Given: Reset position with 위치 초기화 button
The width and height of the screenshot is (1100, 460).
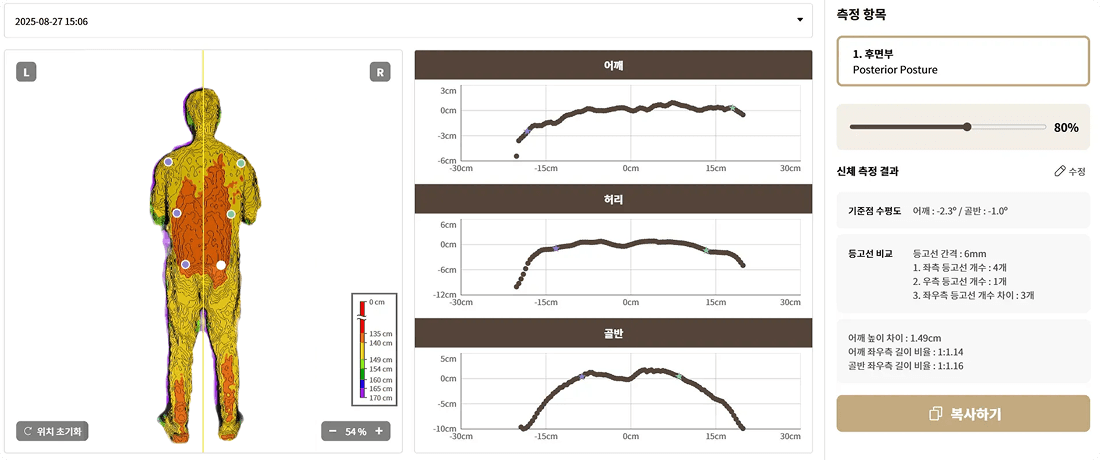Looking at the screenshot, I should point(52,431).
